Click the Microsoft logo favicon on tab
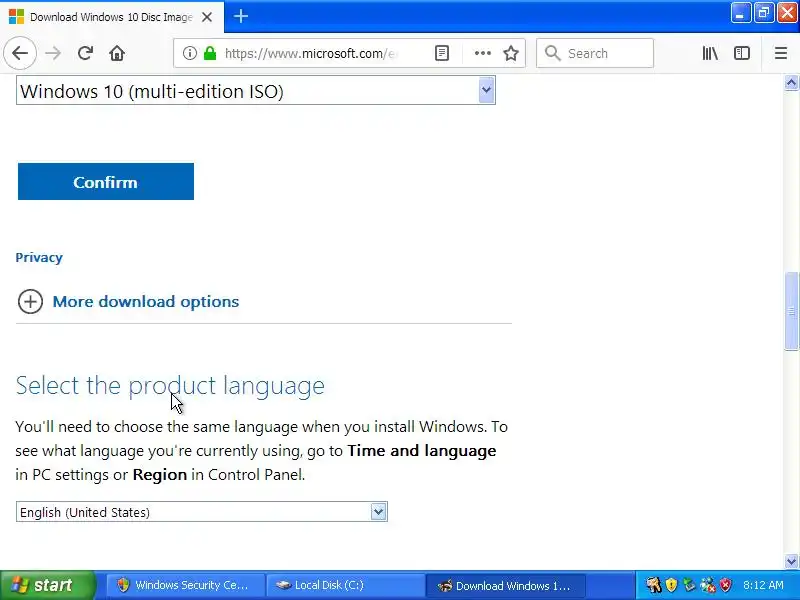This screenshot has height=600, width=800. 16,17
